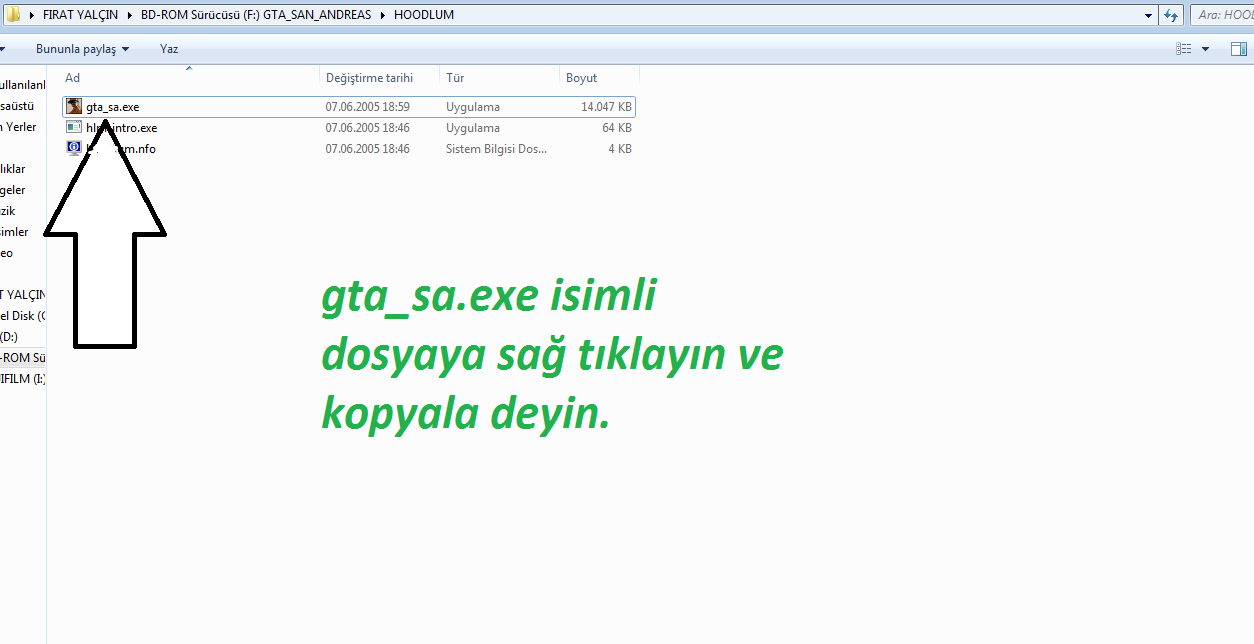
Task: Click the HOODLUM breadcrumb segment
Action: coord(424,15)
